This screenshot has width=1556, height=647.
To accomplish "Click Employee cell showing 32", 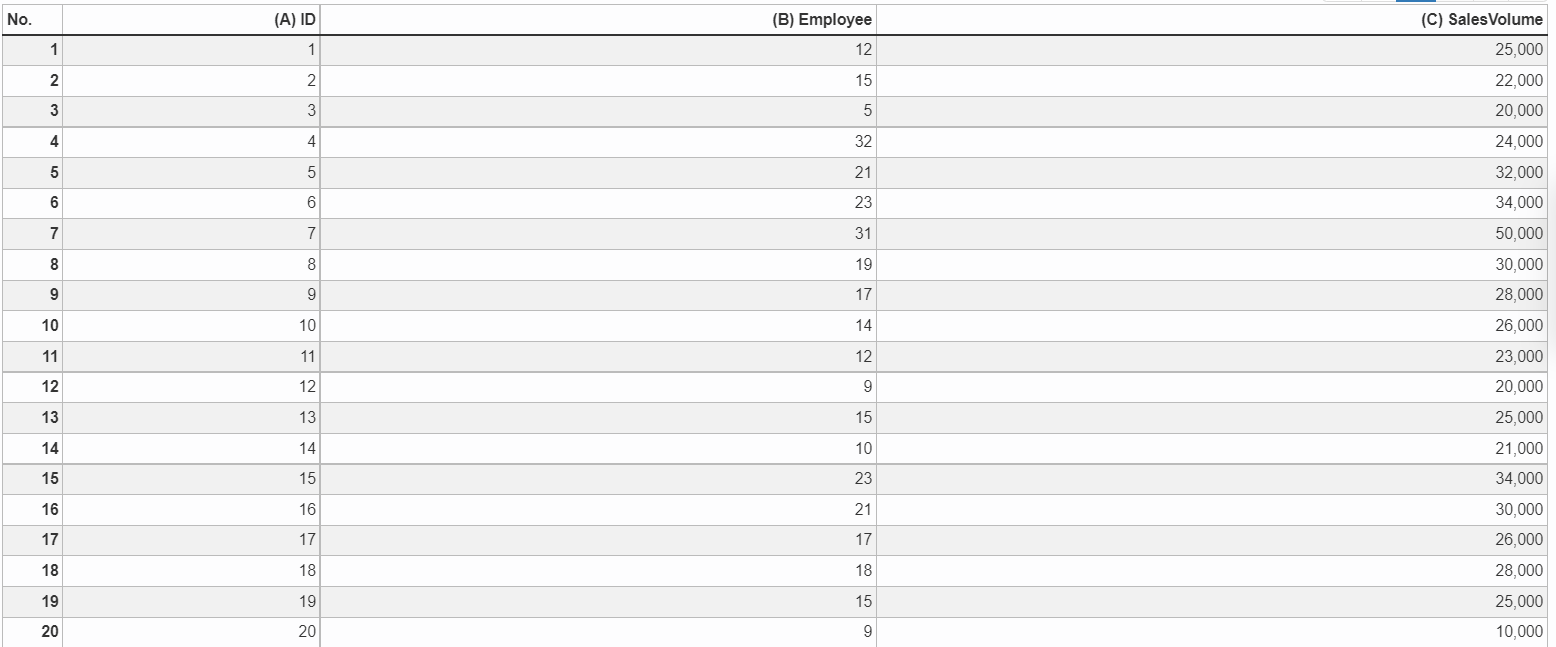I will coord(598,142).
